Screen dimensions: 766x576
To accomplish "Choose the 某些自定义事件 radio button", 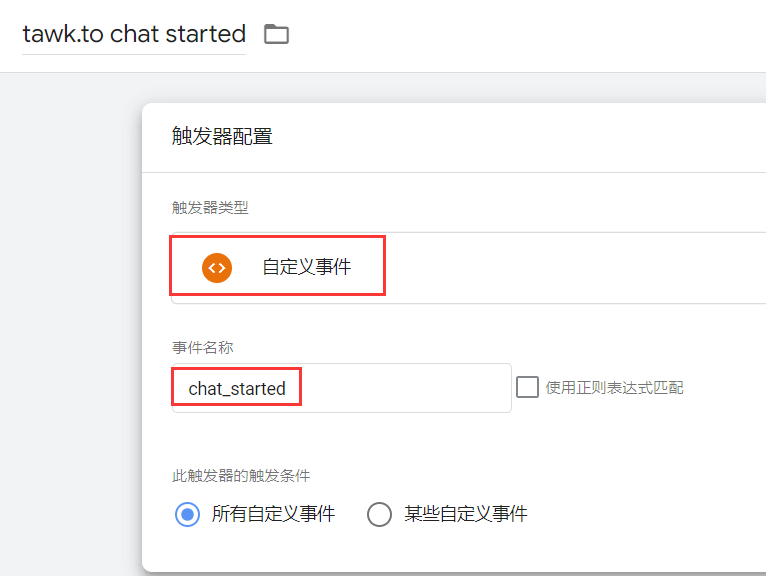I will point(379,514).
